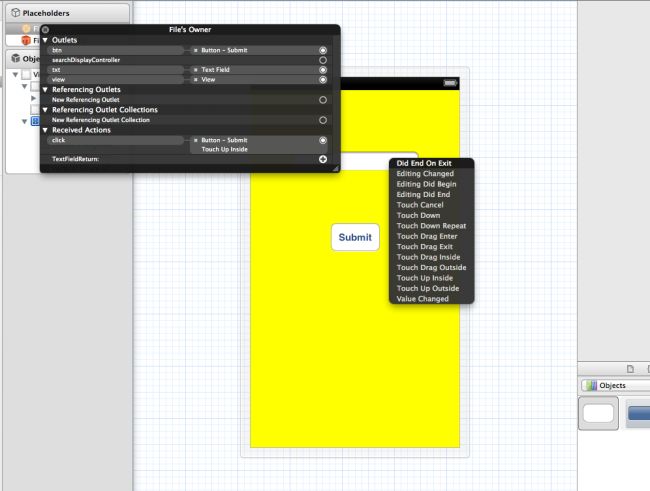Click the searchDisplayController outlet circle
This screenshot has width=650, height=491.
coord(323,60)
